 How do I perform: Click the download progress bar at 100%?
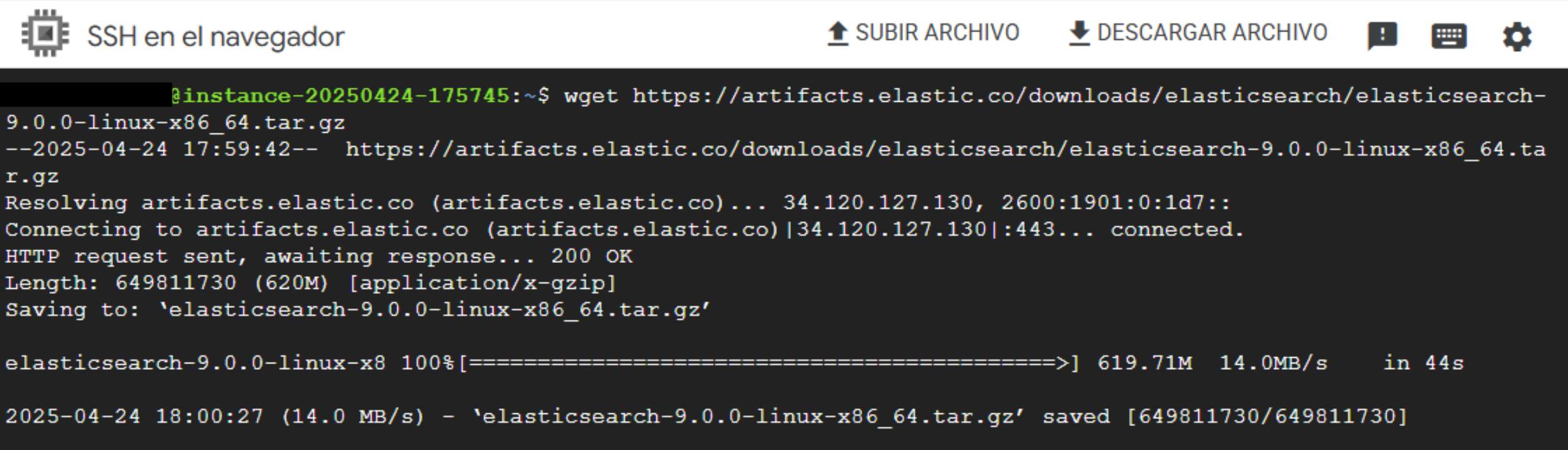click(769, 363)
